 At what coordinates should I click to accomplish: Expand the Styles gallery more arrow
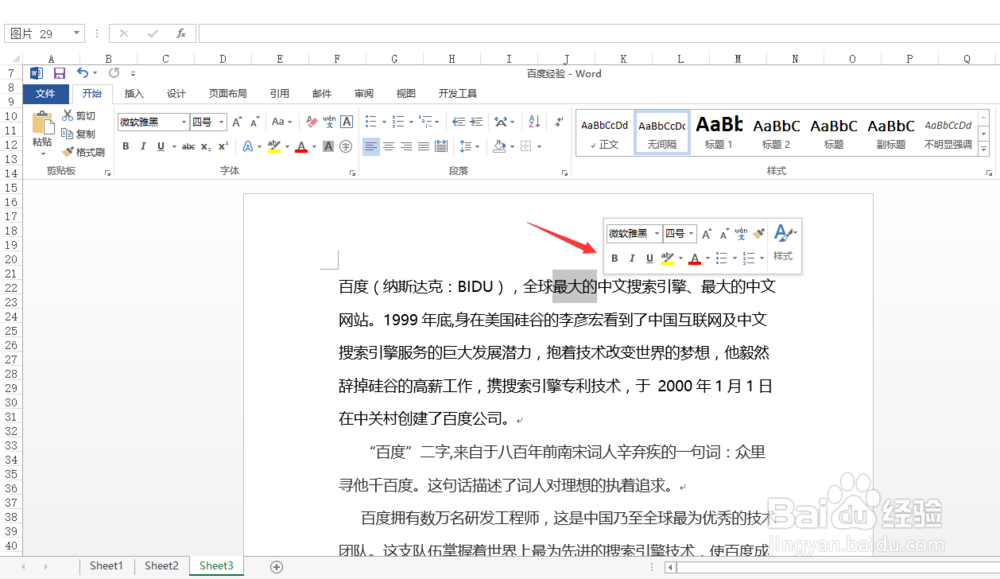pos(984,149)
